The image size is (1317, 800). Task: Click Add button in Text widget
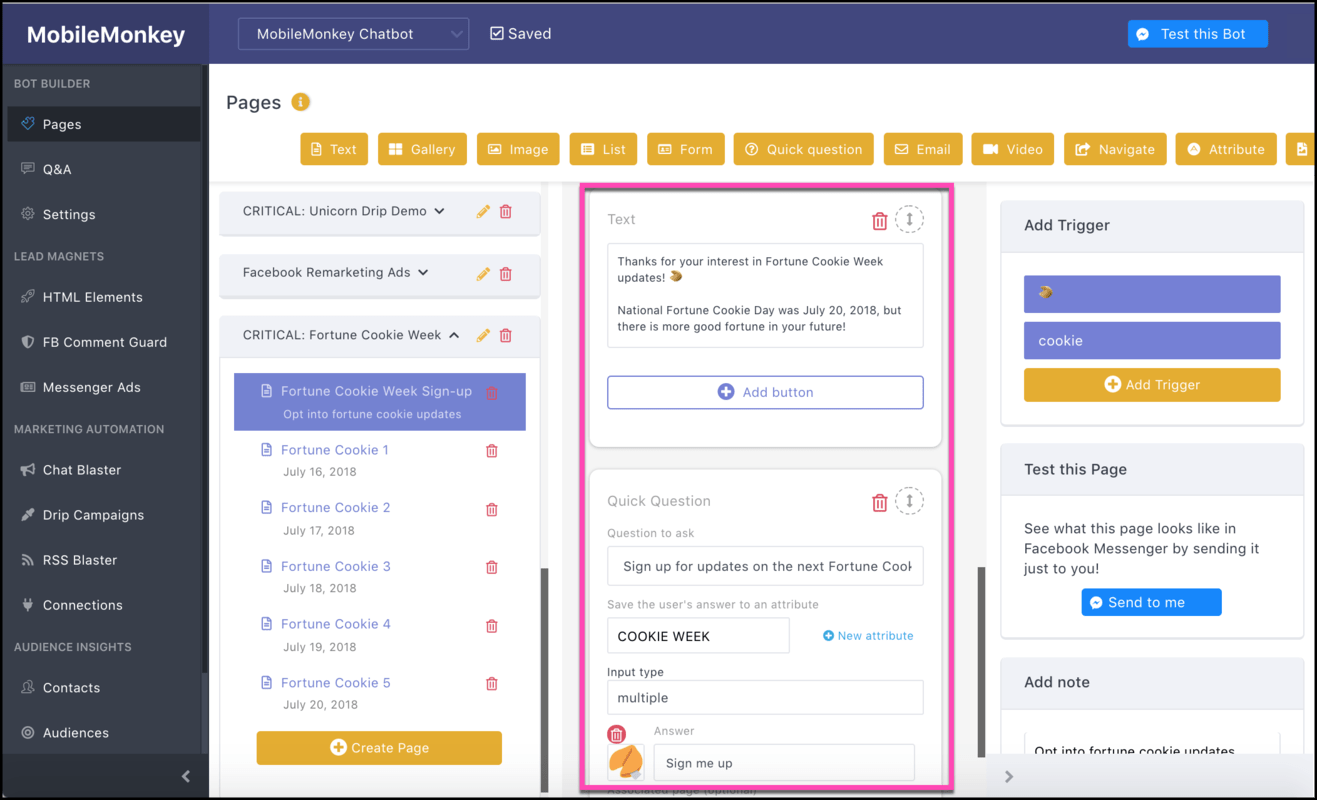point(765,392)
